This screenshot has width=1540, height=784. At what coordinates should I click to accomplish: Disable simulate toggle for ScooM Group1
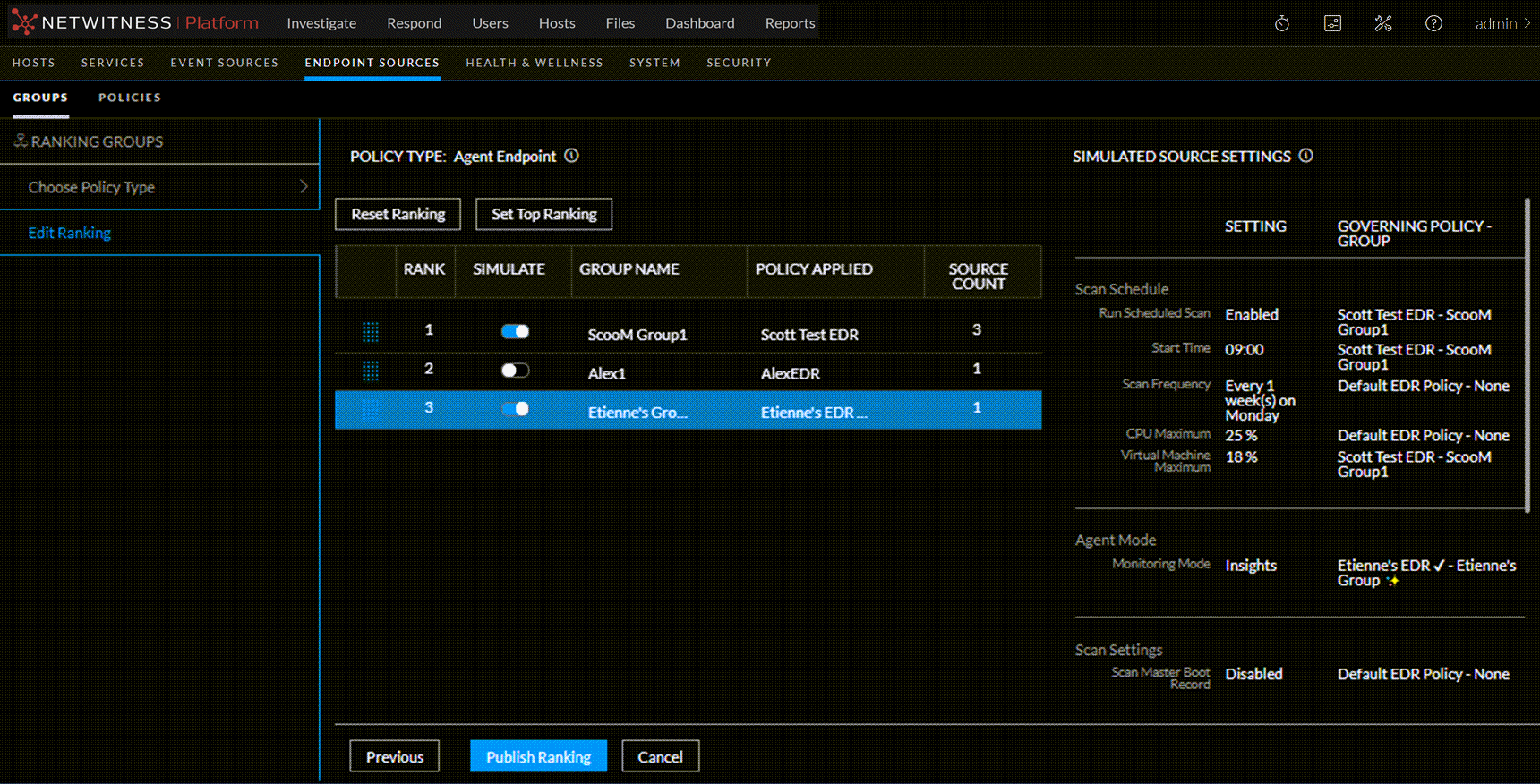515,331
